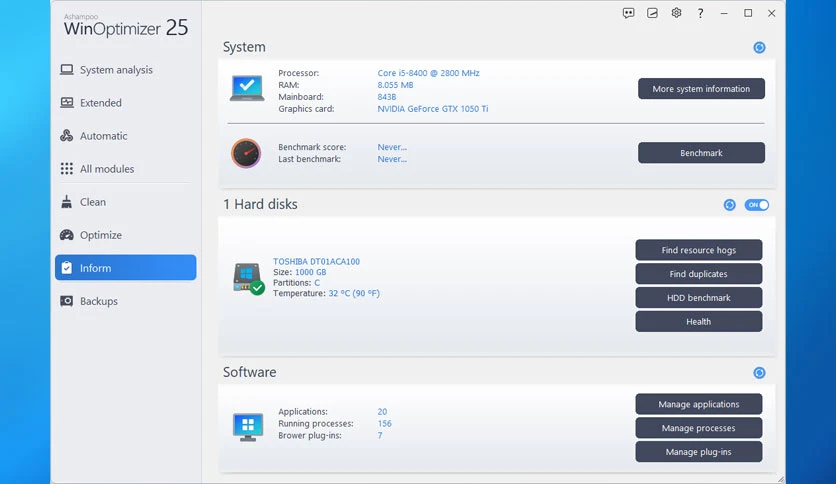This screenshot has height=484, width=836.
Task: Open Manage plug-ins
Action: pos(698,452)
